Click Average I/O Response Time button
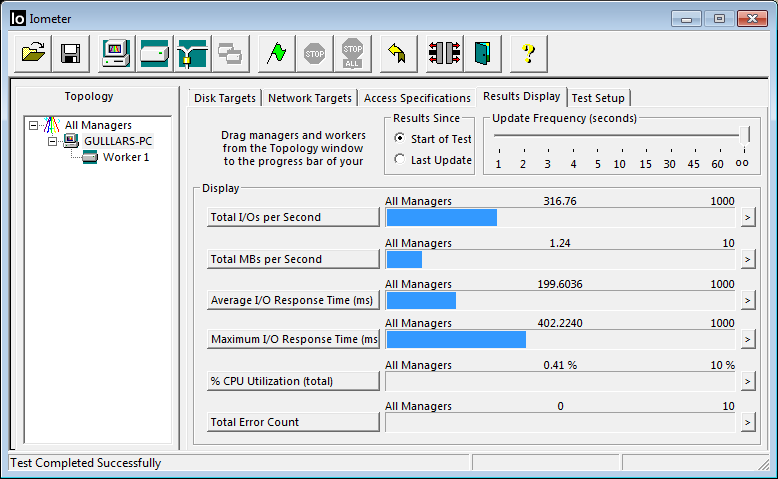The width and height of the screenshot is (778, 479). tap(293, 300)
